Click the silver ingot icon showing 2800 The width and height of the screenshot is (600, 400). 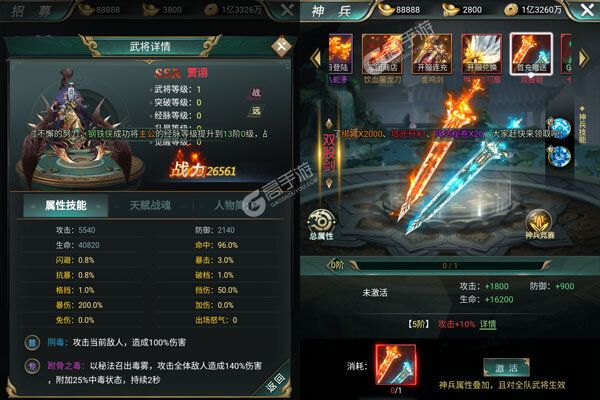[x=451, y=10]
